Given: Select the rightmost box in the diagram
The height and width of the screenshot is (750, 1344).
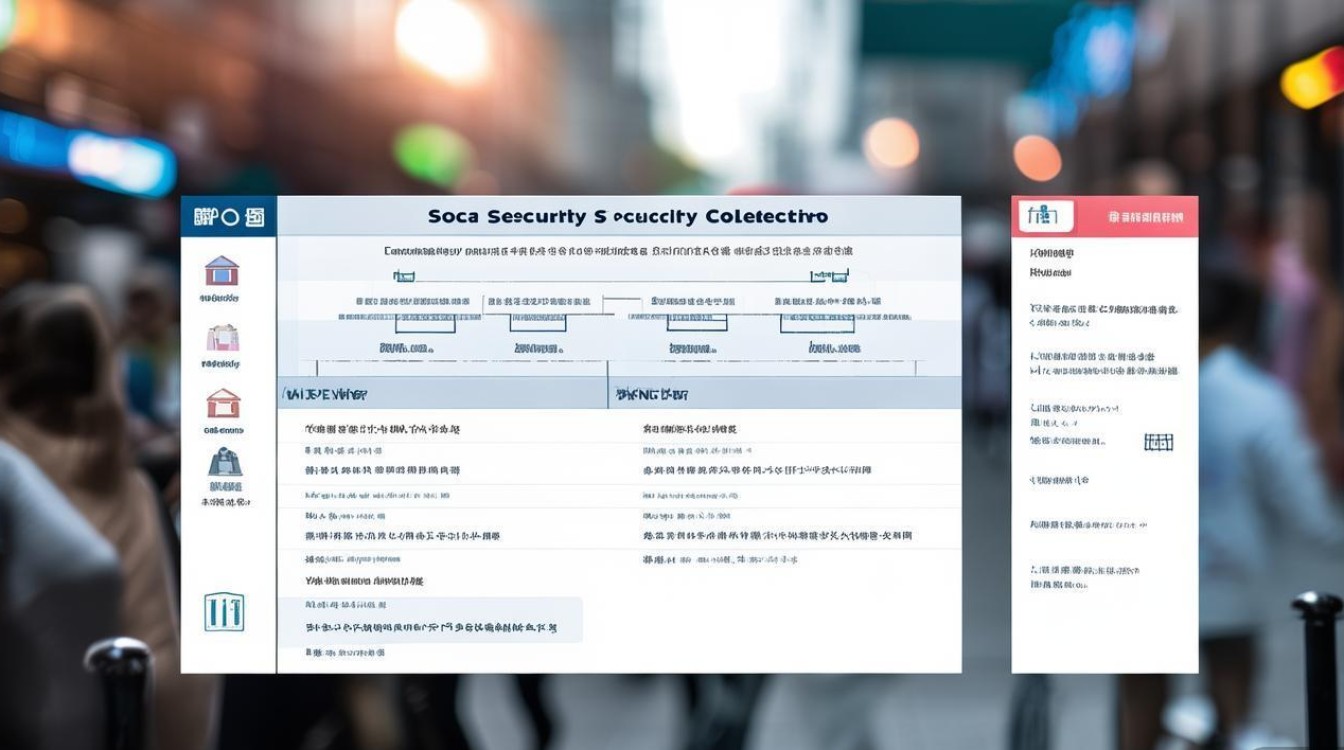Looking at the screenshot, I should coord(818,322).
